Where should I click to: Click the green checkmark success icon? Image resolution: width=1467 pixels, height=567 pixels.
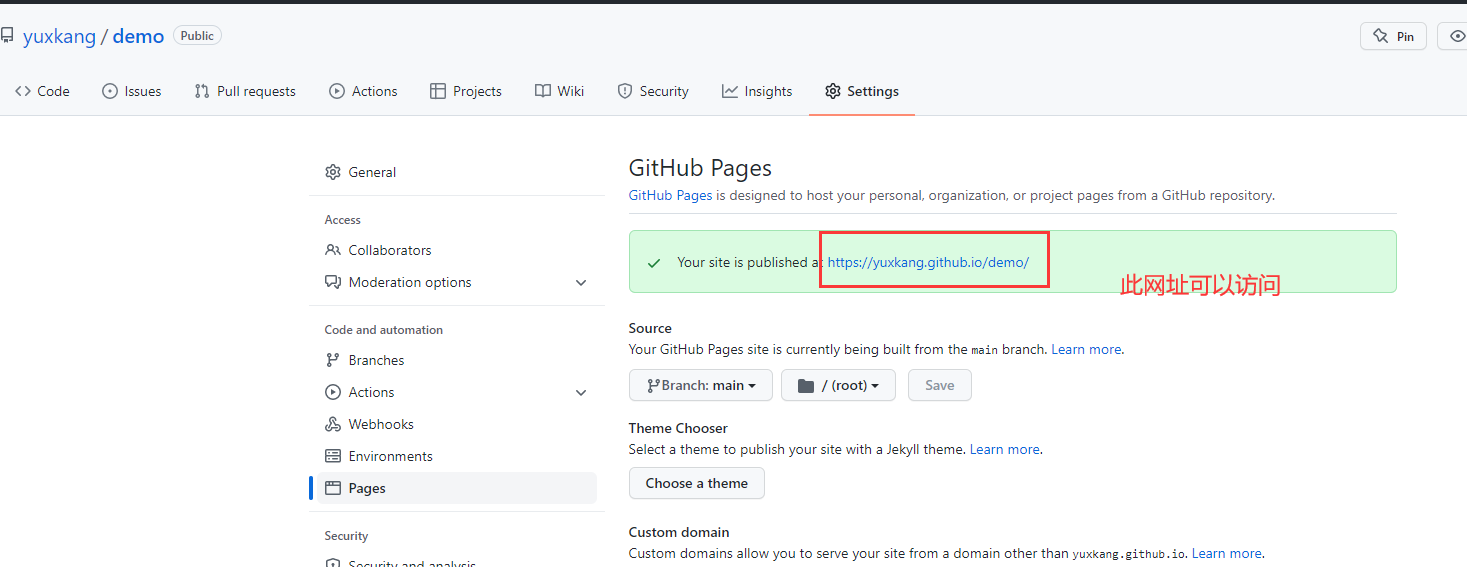pyautogui.click(x=654, y=263)
